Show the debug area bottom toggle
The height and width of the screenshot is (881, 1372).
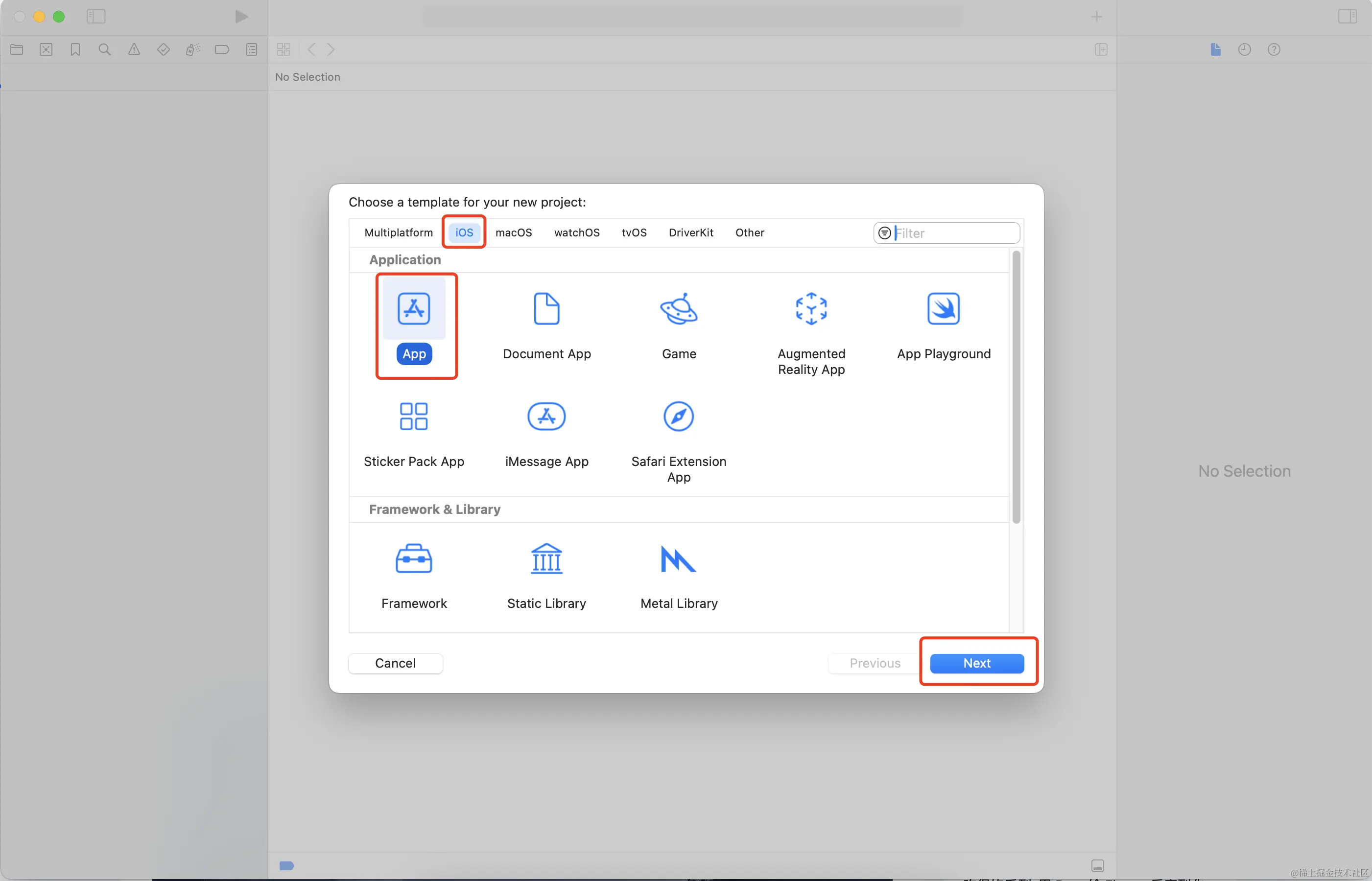(x=1097, y=865)
